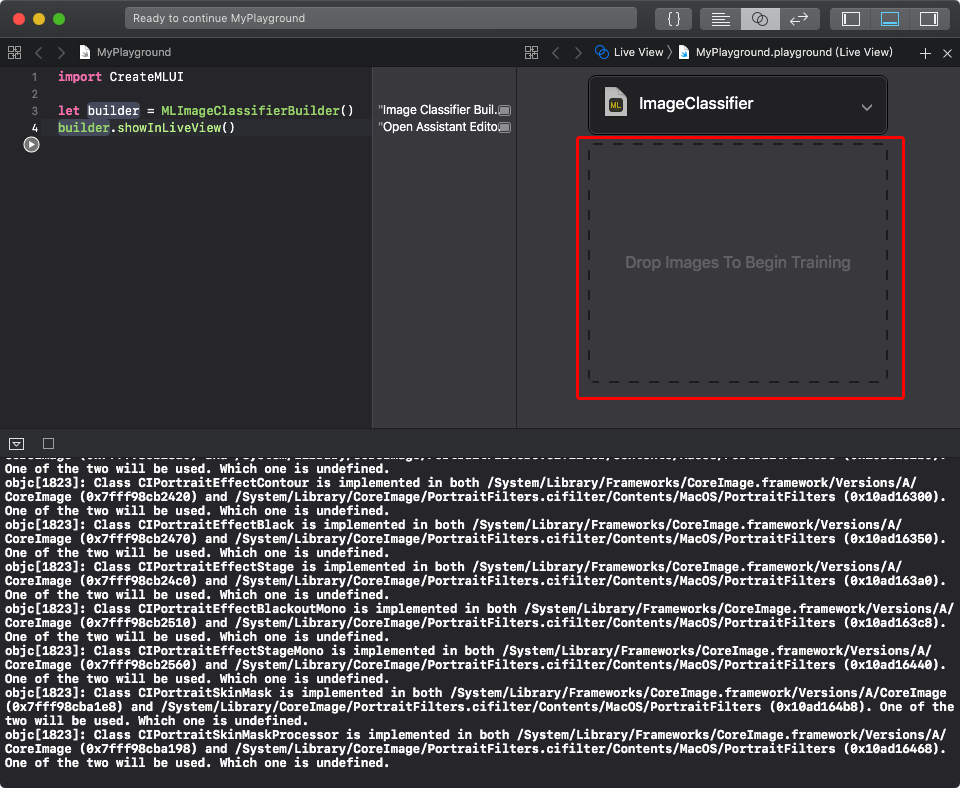This screenshot has width=960, height=788.
Task: Go forward in the live view pane
Action: (x=577, y=53)
